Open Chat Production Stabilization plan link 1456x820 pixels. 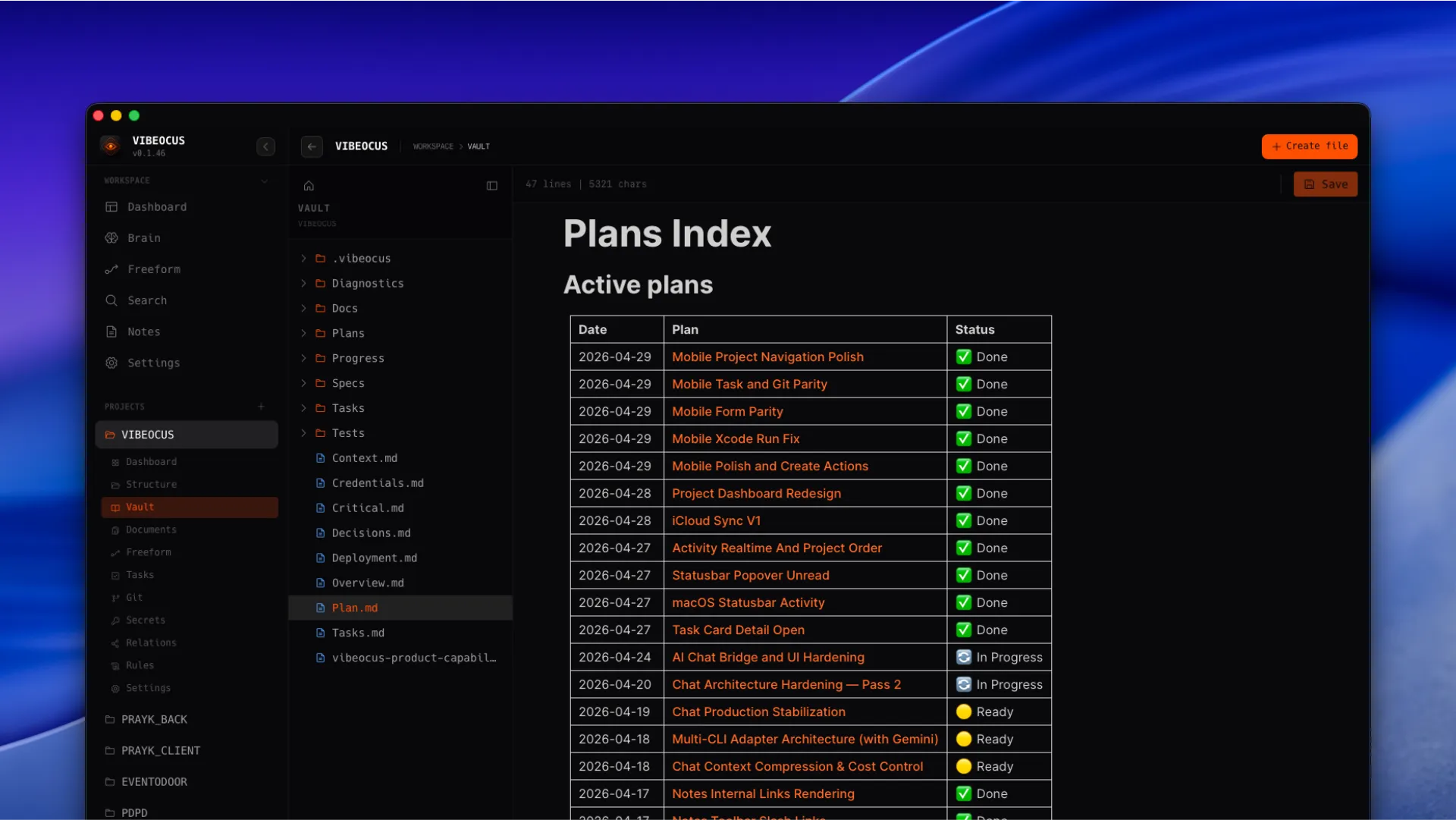(758, 712)
